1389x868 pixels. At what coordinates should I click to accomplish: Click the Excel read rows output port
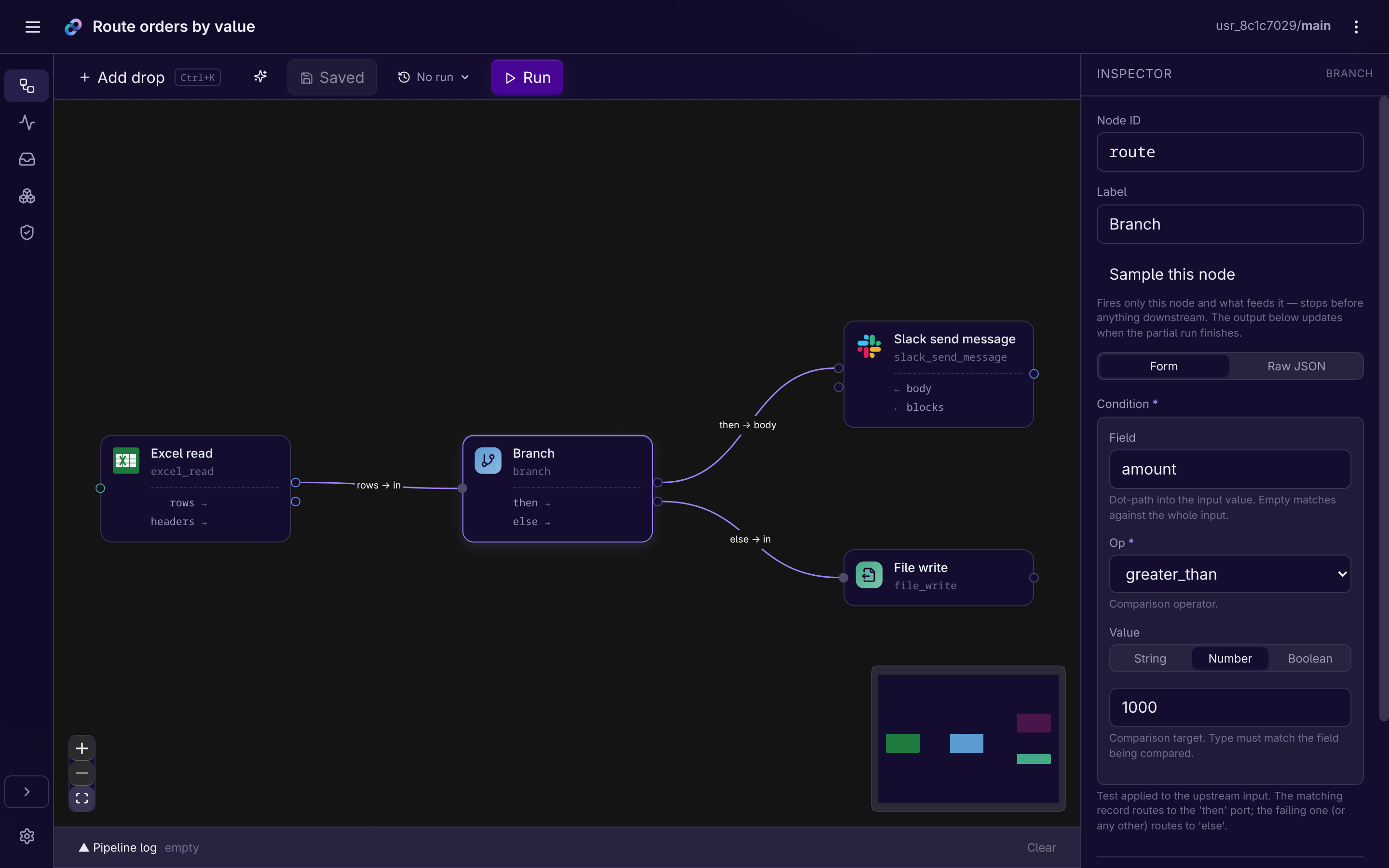(296, 482)
